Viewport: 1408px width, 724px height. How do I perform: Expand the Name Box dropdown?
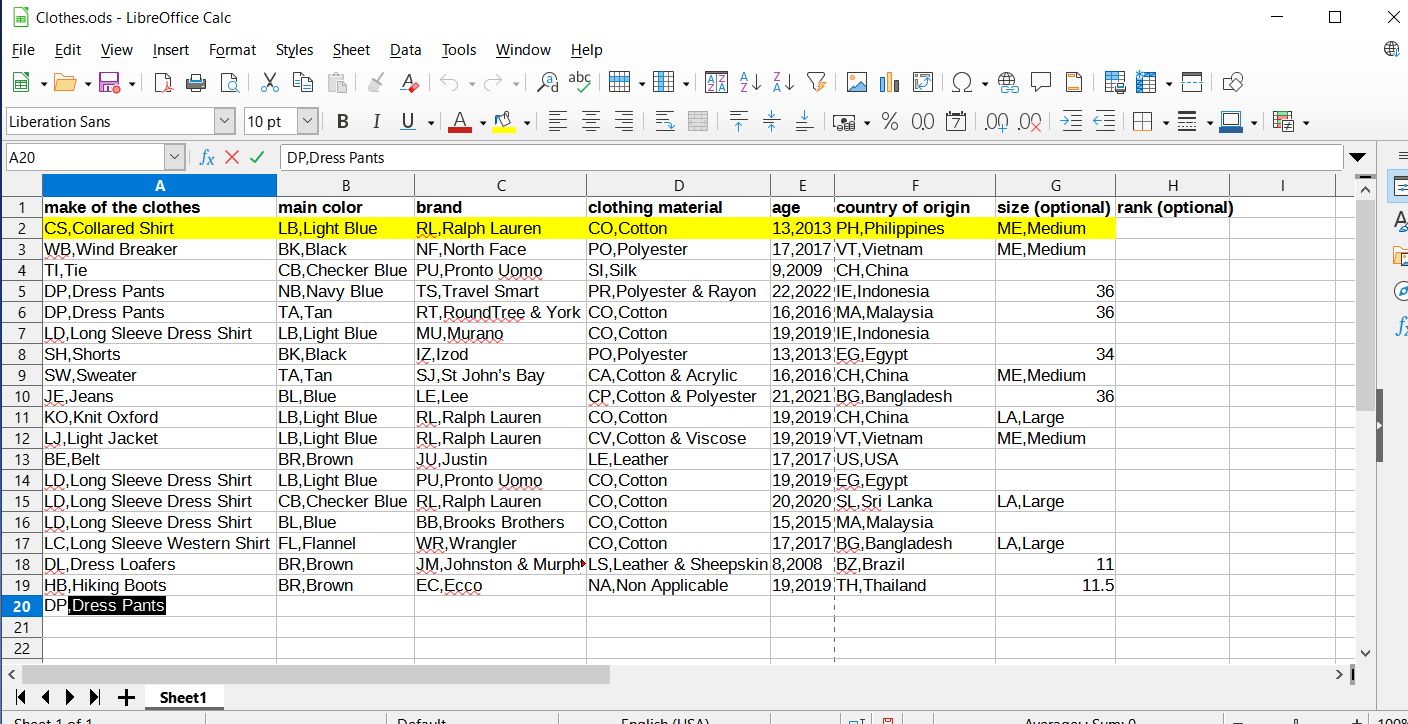coord(175,157)
